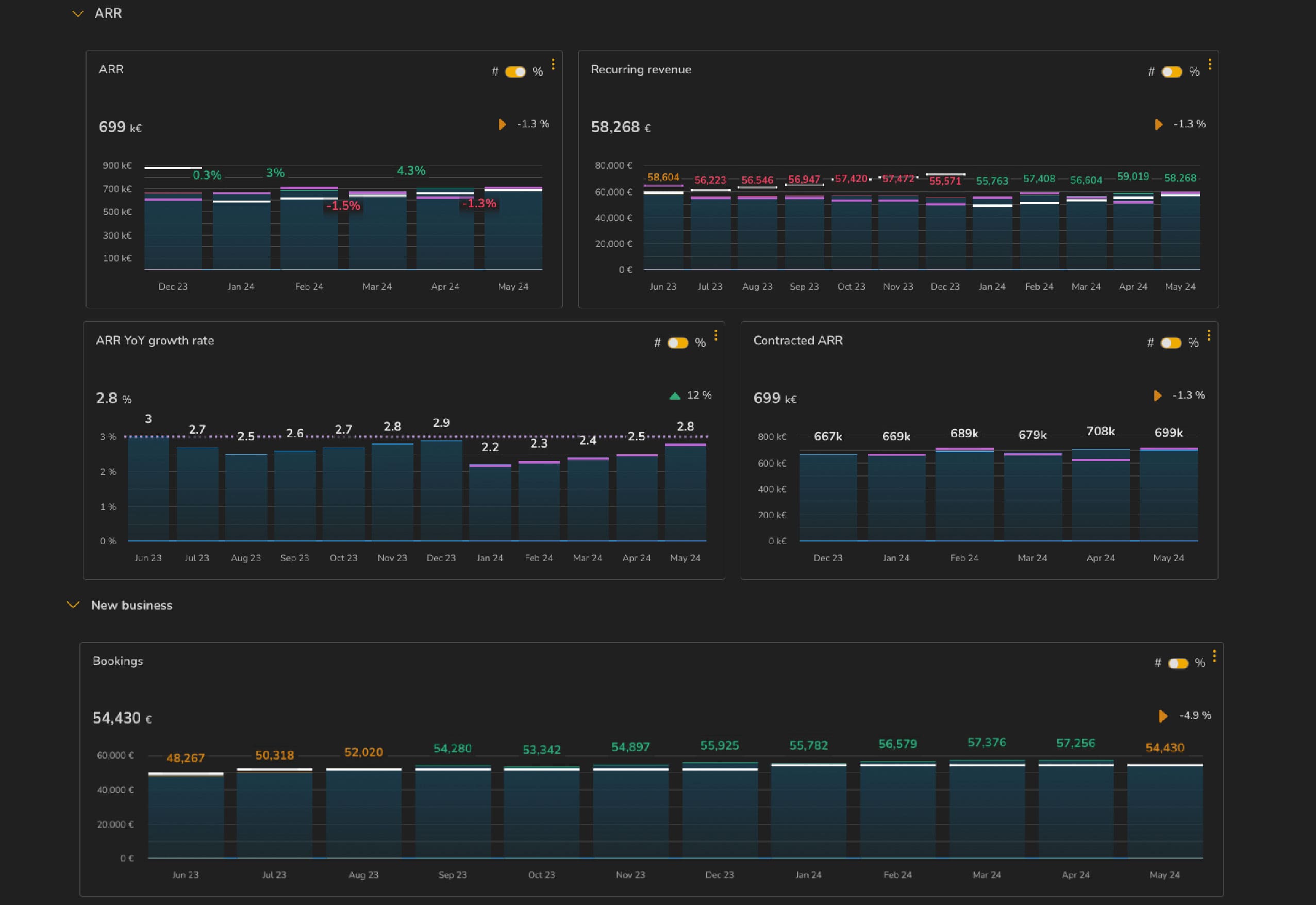Select the 708k Apr 24 bar in Contracted ARR
Image resolution: width=1316 pixels, height=905 pixels.
1100,499
